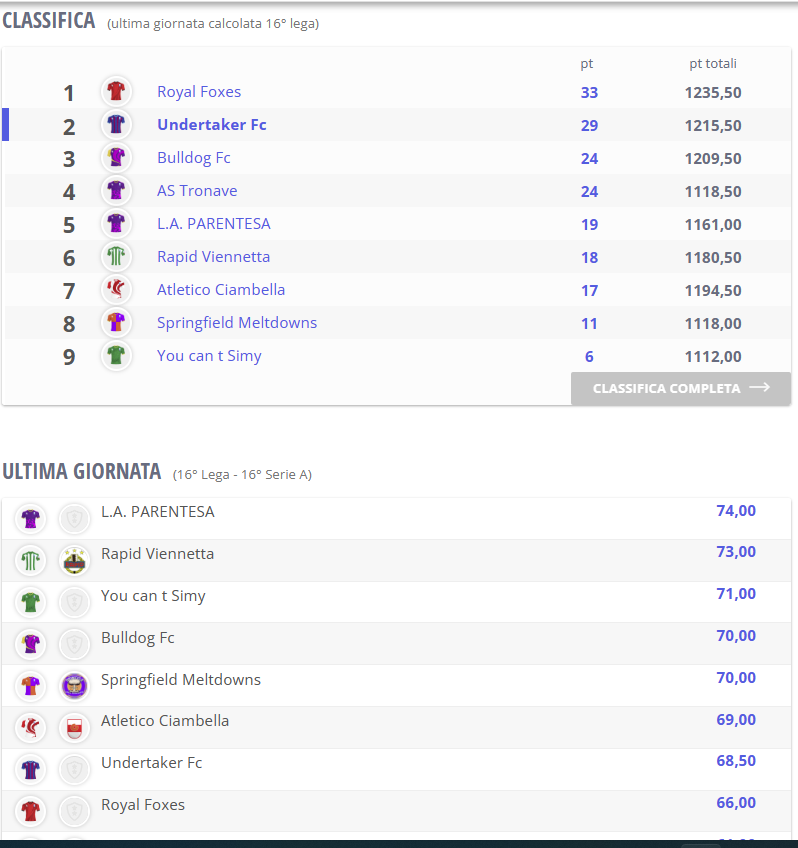Click Undertaker Fc striped jersey icon in standings
This screenshot has height=848, width=798.
[116, 124]
